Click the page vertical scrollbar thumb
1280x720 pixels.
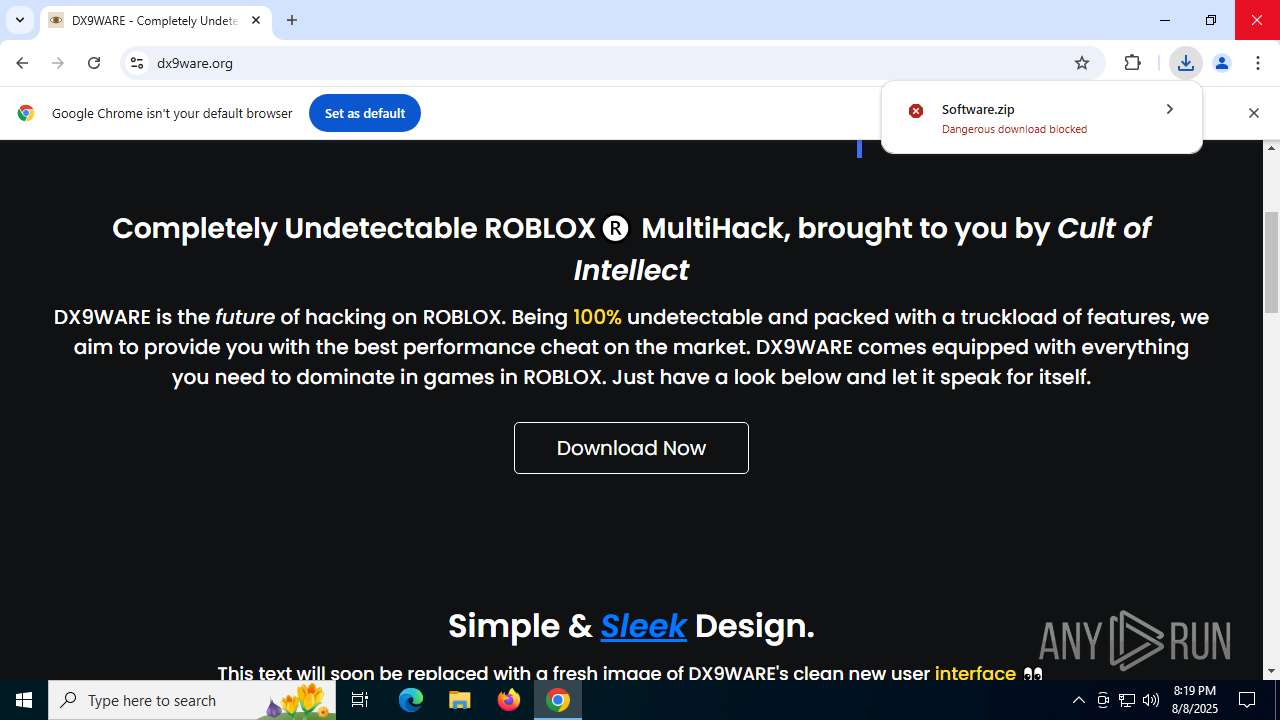pos(1272,262)
